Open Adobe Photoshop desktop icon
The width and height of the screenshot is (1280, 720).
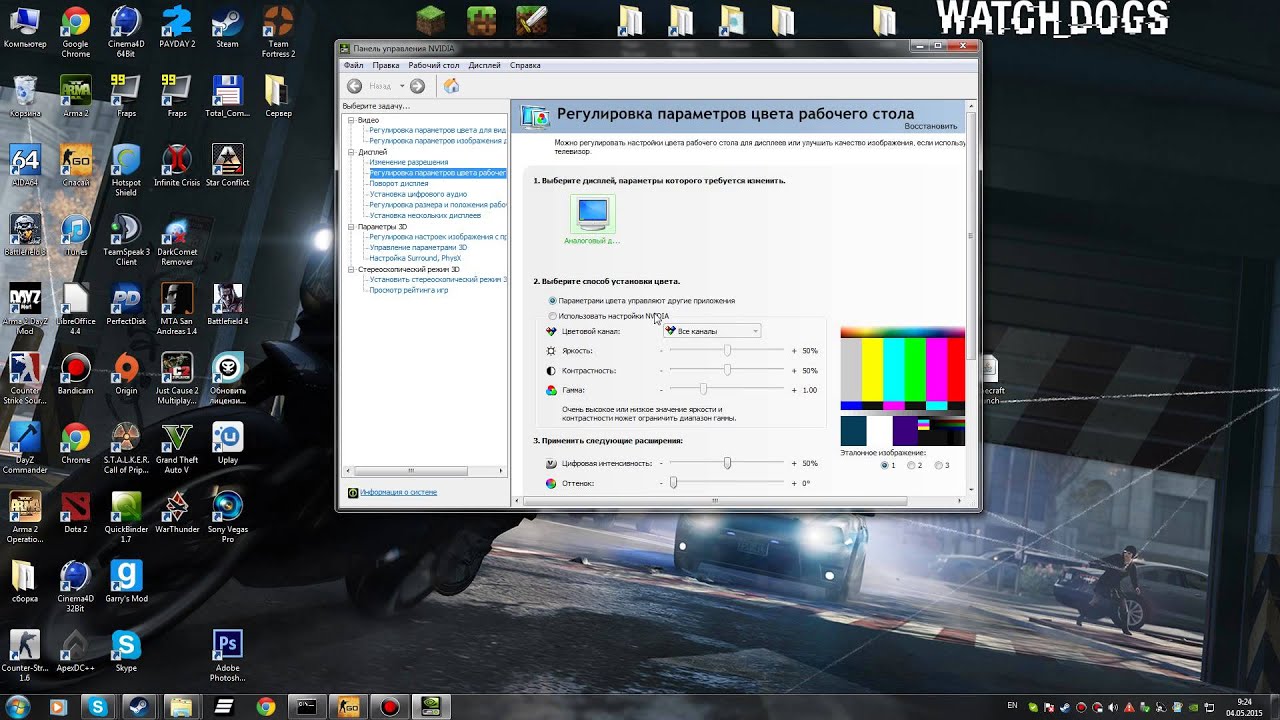click(x=227, y=655)
